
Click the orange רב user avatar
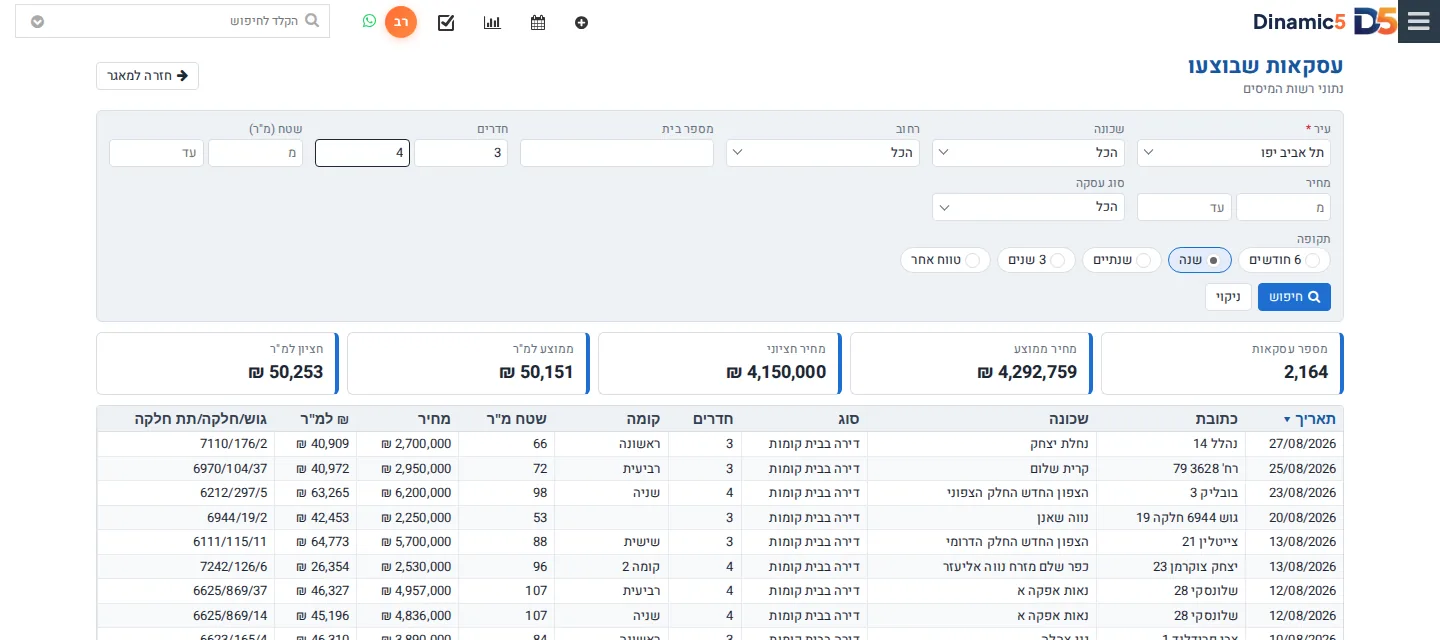click(x=401, y=22)
